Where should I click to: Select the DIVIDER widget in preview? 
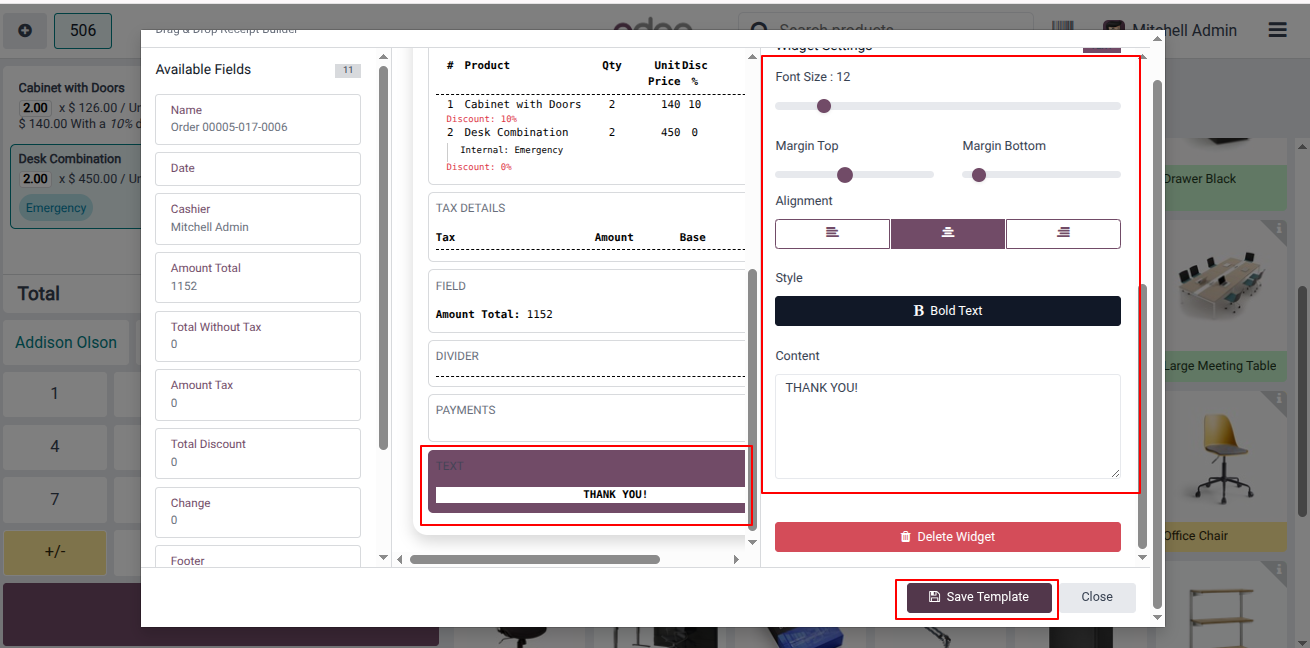[587, 363]
